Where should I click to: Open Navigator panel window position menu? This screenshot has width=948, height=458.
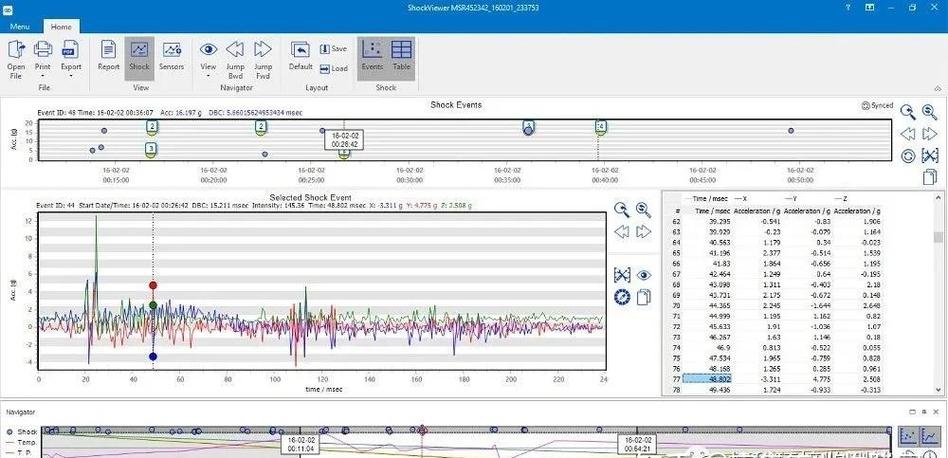pyautogui.click(x=913, y=411)
